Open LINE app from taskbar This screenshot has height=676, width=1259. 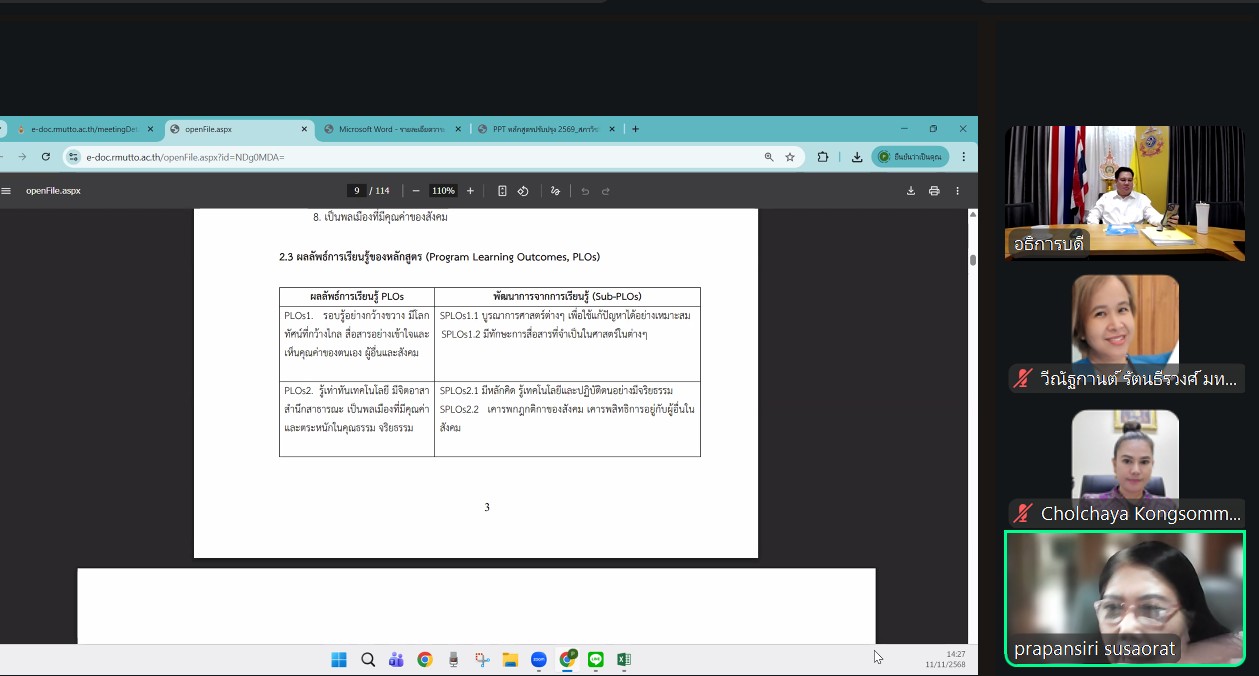(596, 660)
